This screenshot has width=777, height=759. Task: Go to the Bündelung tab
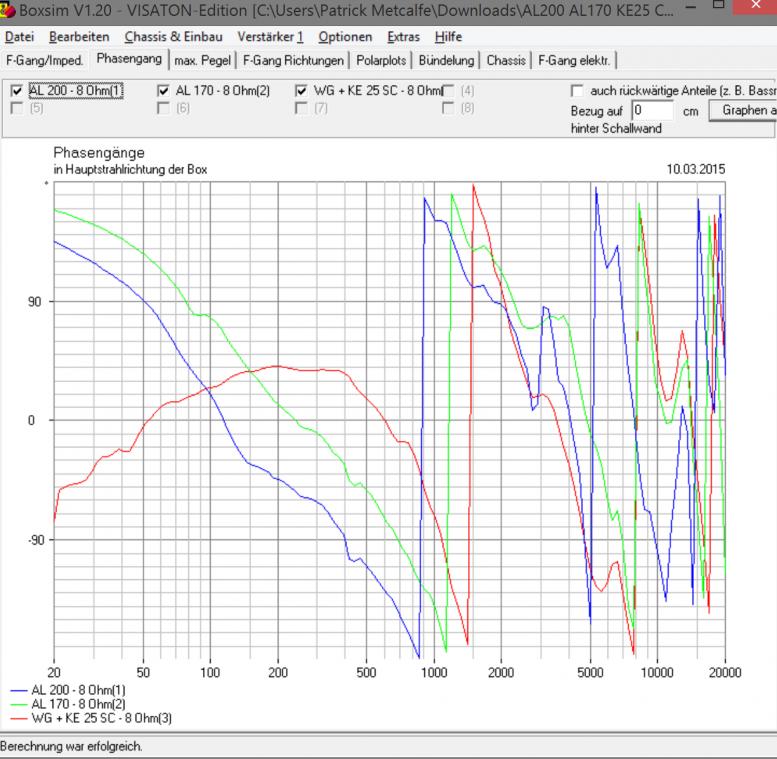447,60
